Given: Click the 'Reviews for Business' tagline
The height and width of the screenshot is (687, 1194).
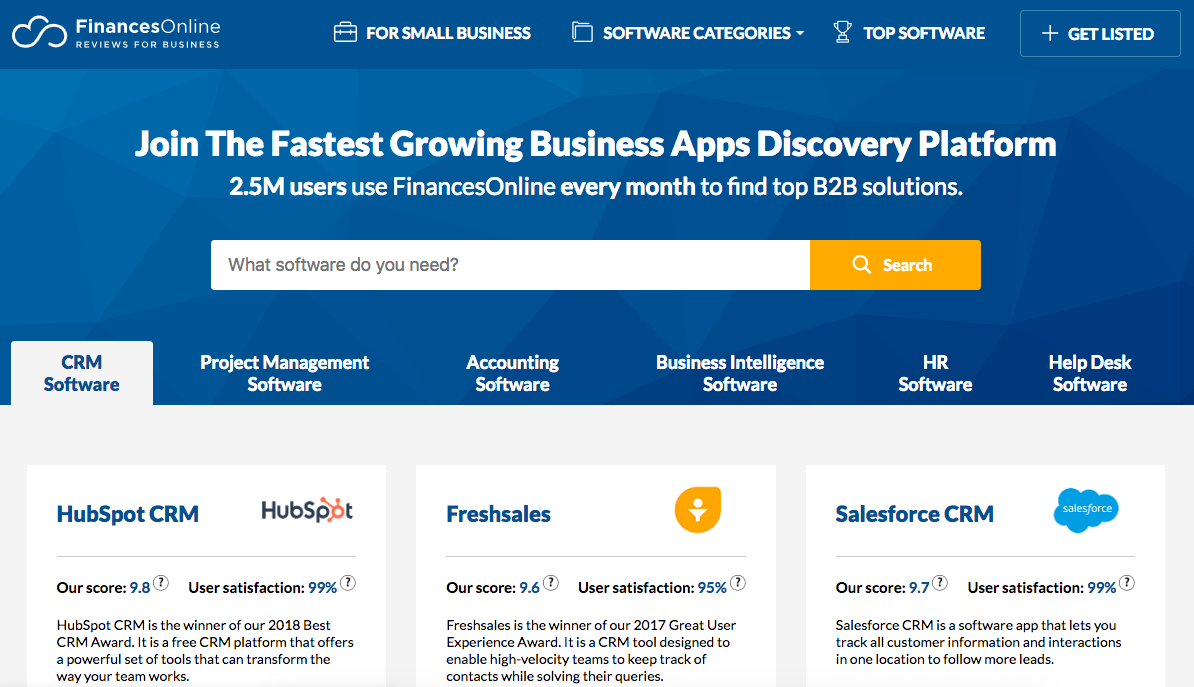Looking at the screenshot, I should pyautogui.click(x=148, y=45).
